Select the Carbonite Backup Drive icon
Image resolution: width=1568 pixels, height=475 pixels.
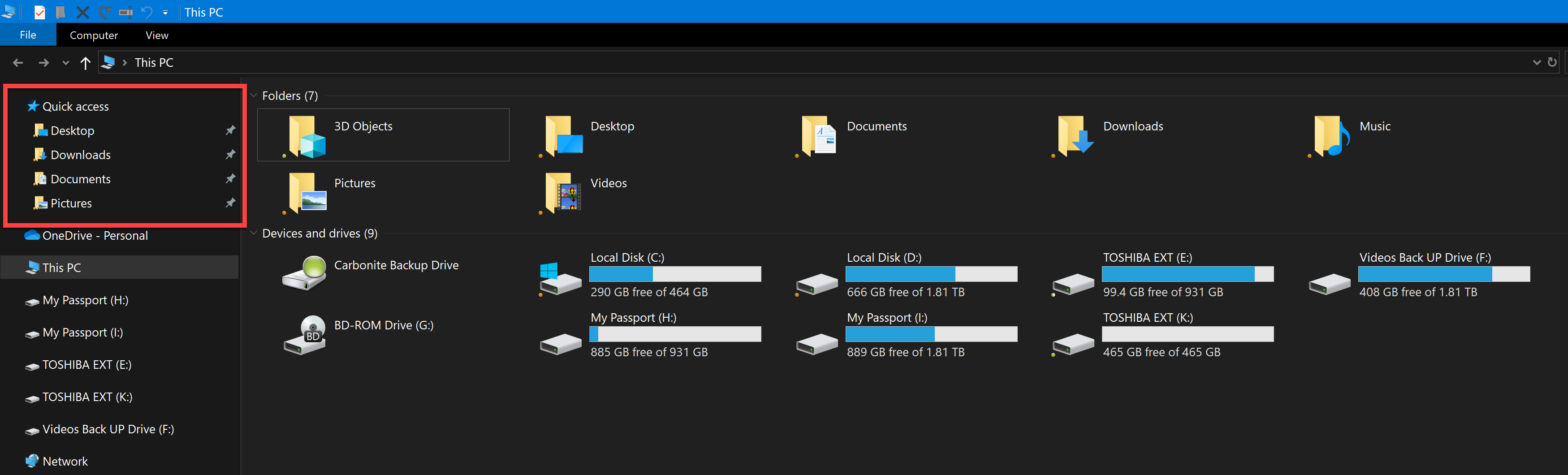(x=305, y=273)
